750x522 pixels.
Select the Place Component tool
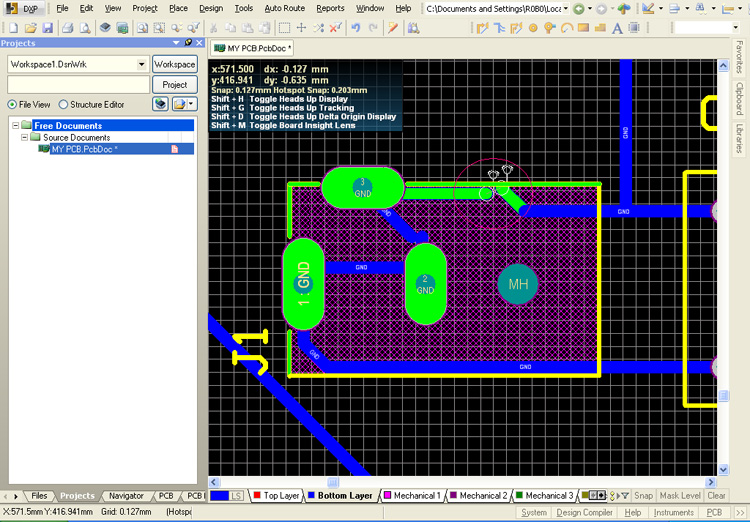pos(634,28)
